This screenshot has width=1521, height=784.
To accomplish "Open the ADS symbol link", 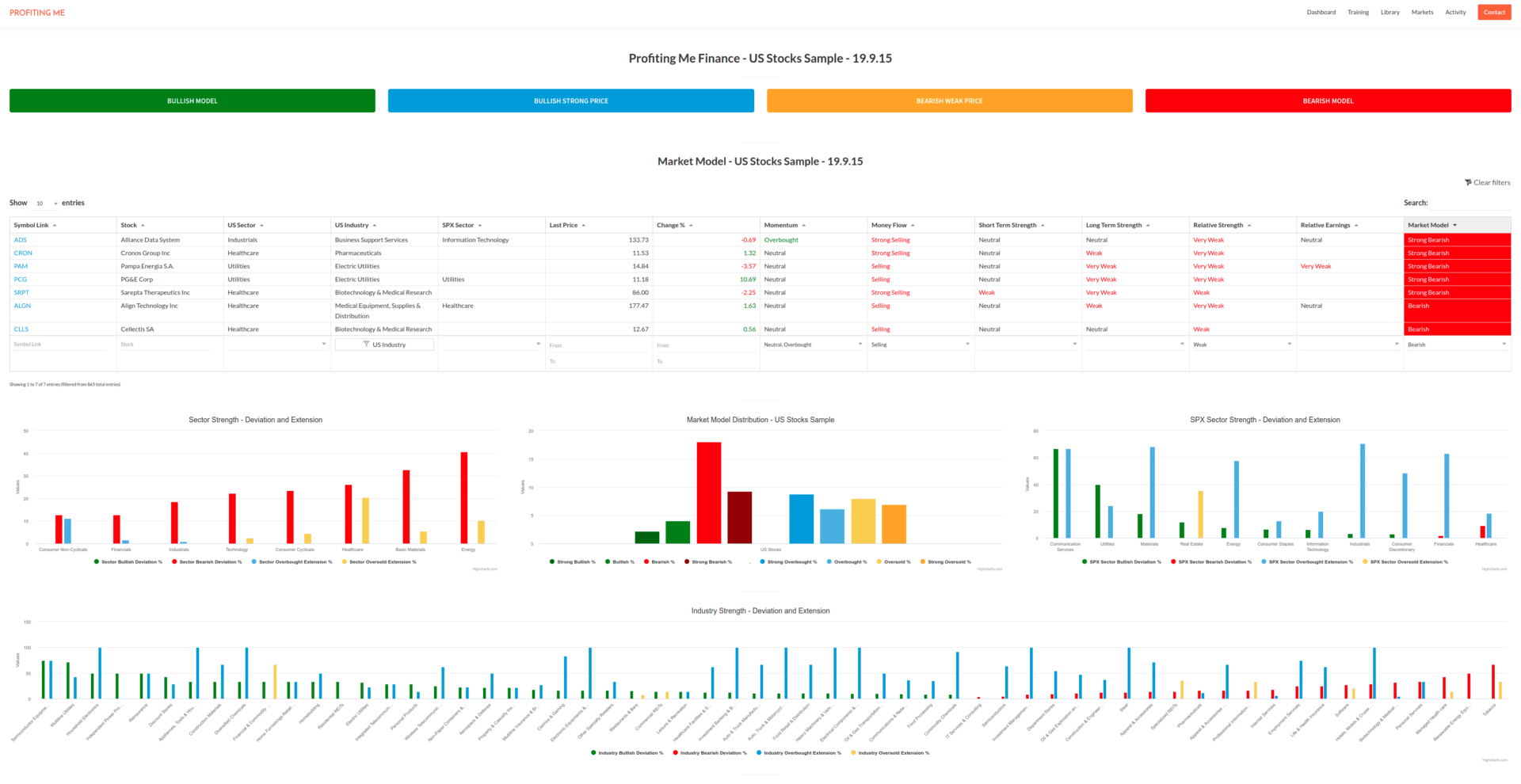I will point(21,240).
